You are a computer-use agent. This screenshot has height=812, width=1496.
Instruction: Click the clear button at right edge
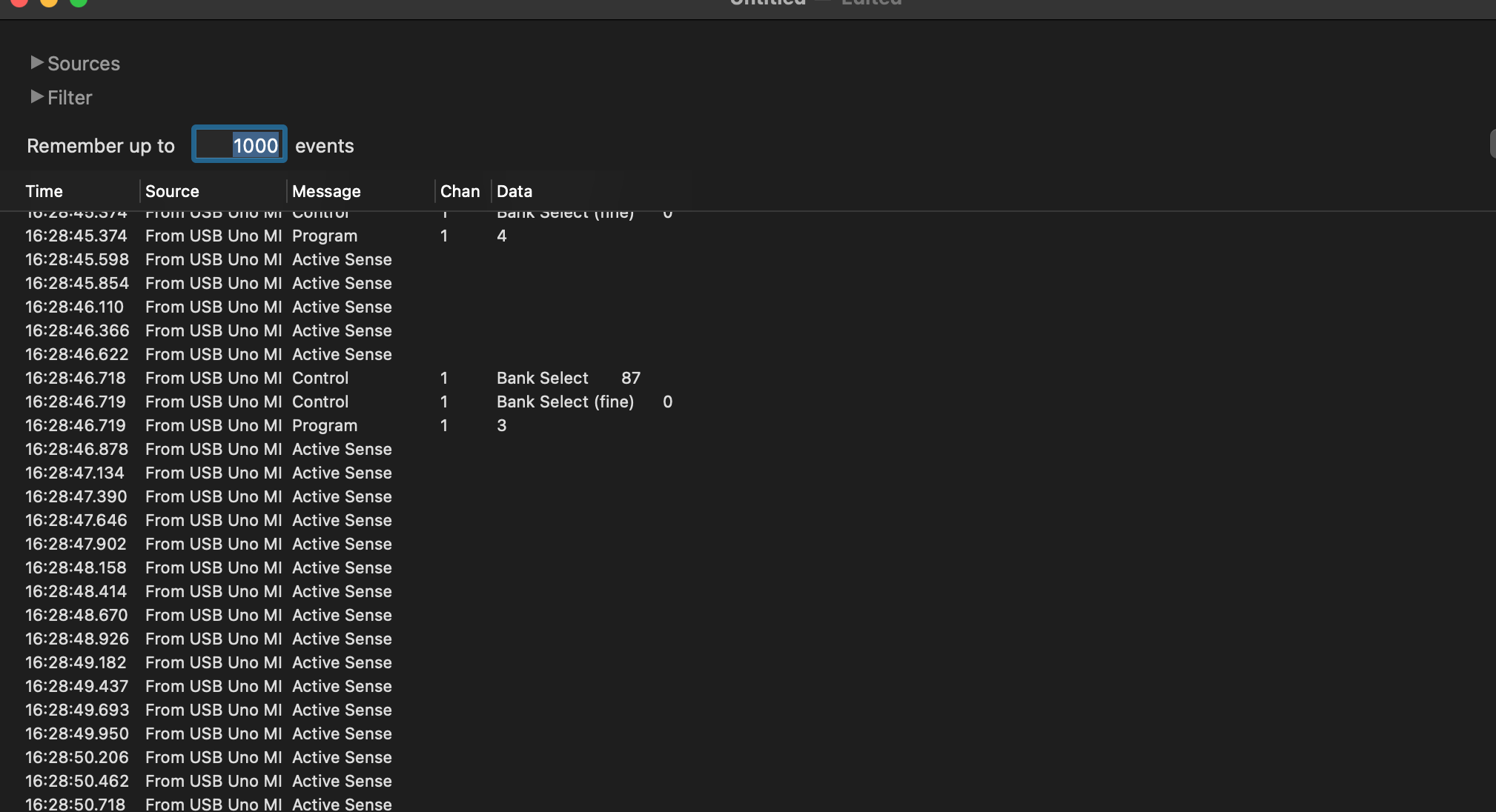coord(1492,144)
